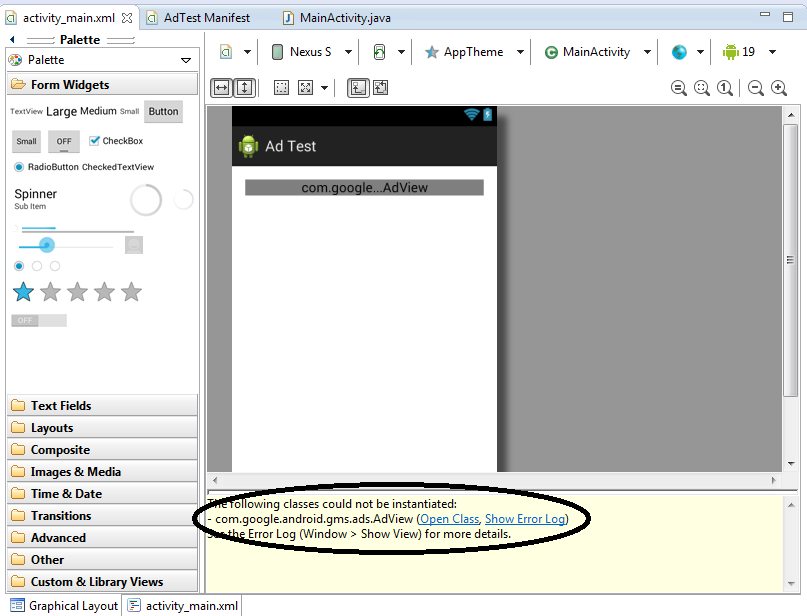Image resolution: width=807 pixels, height=616 pixels.
Task: Toggle the OFF ToggleButton widget
Action: click(x=64, y=142)
